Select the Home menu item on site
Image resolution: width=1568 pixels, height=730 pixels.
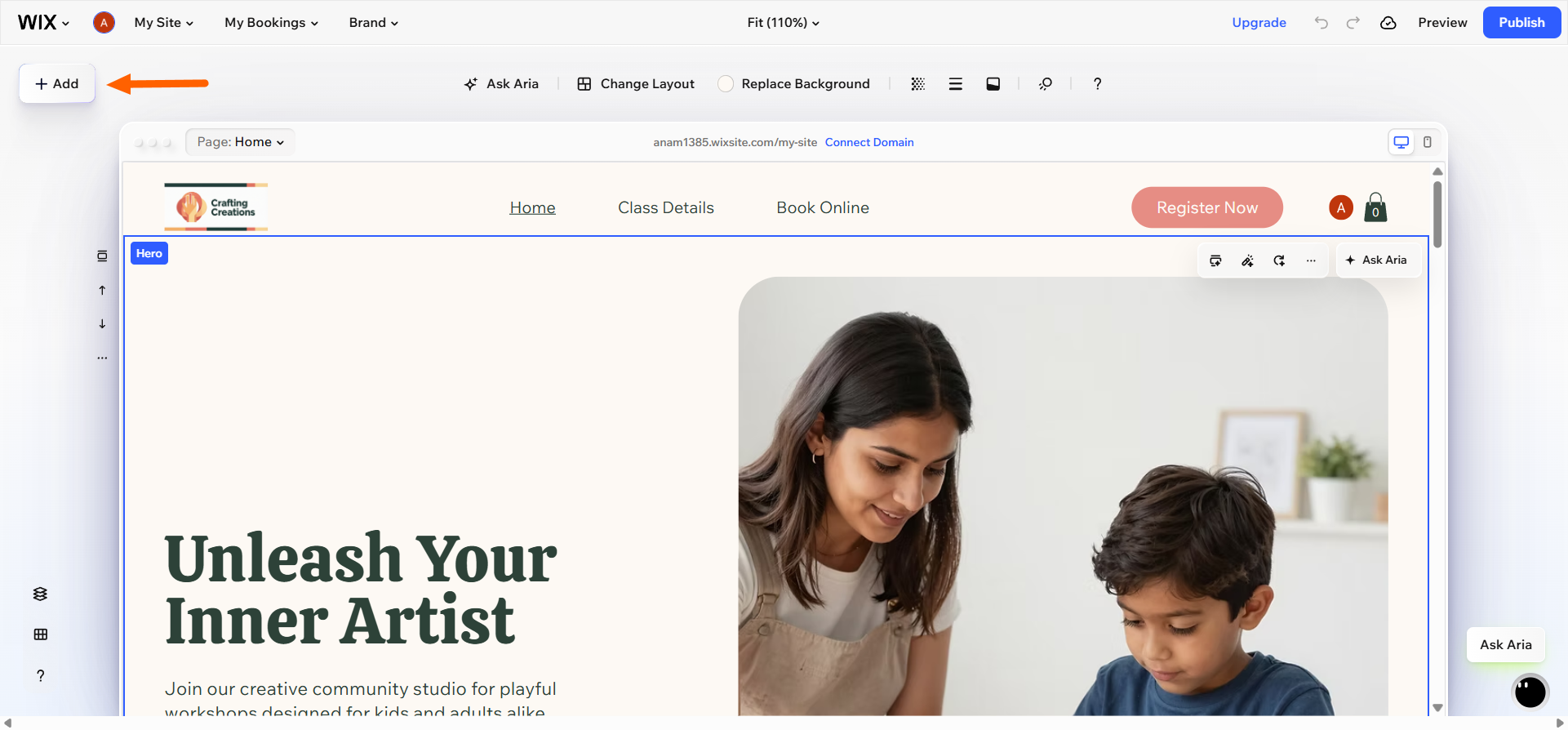click(532, 207)
